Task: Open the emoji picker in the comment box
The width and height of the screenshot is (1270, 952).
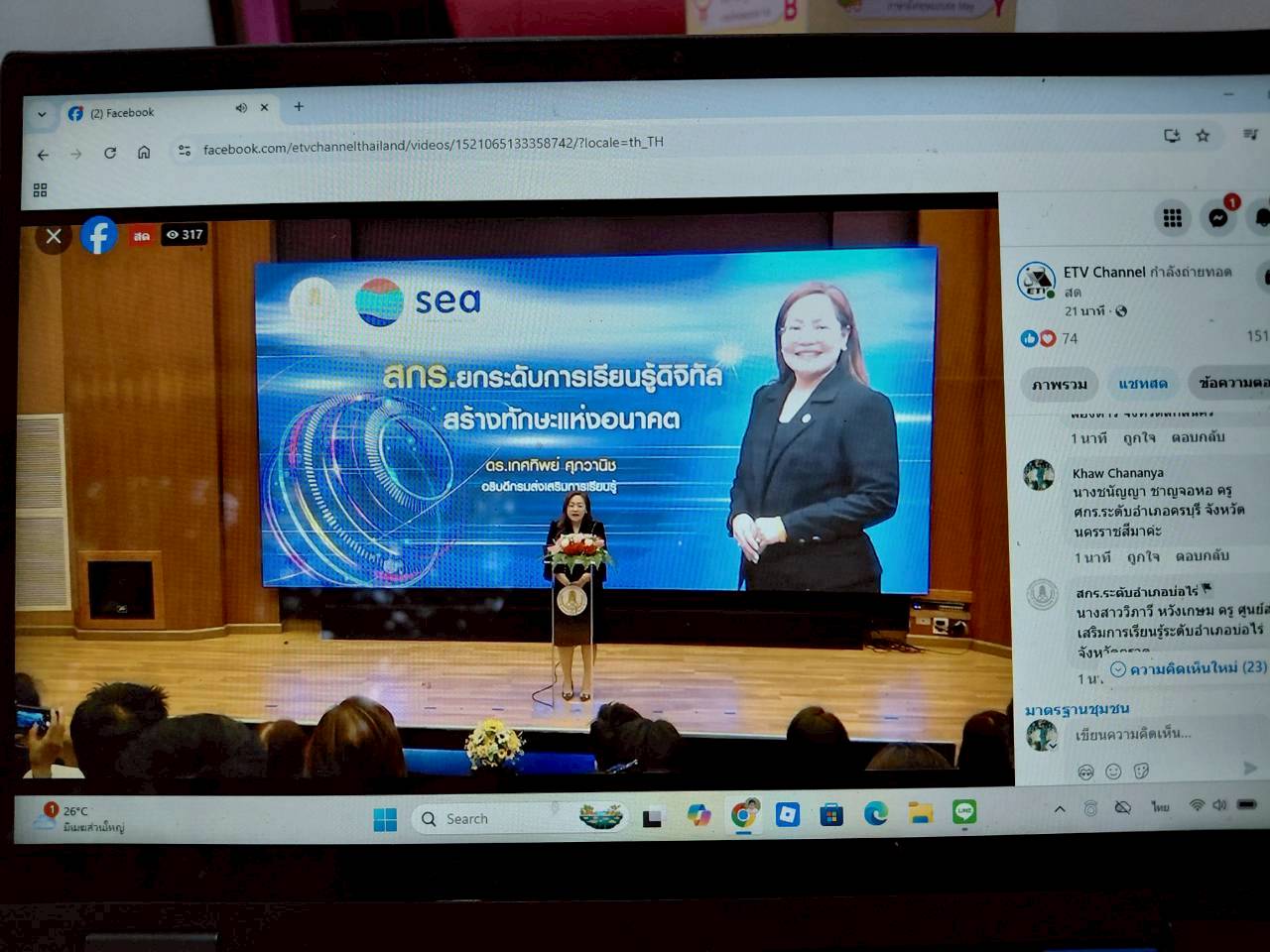Action: (x=1113, y=772)
